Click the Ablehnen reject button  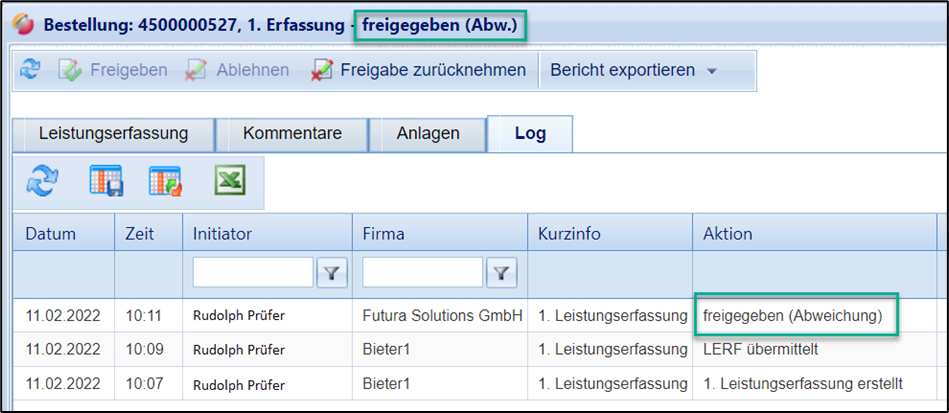point(238,70)
